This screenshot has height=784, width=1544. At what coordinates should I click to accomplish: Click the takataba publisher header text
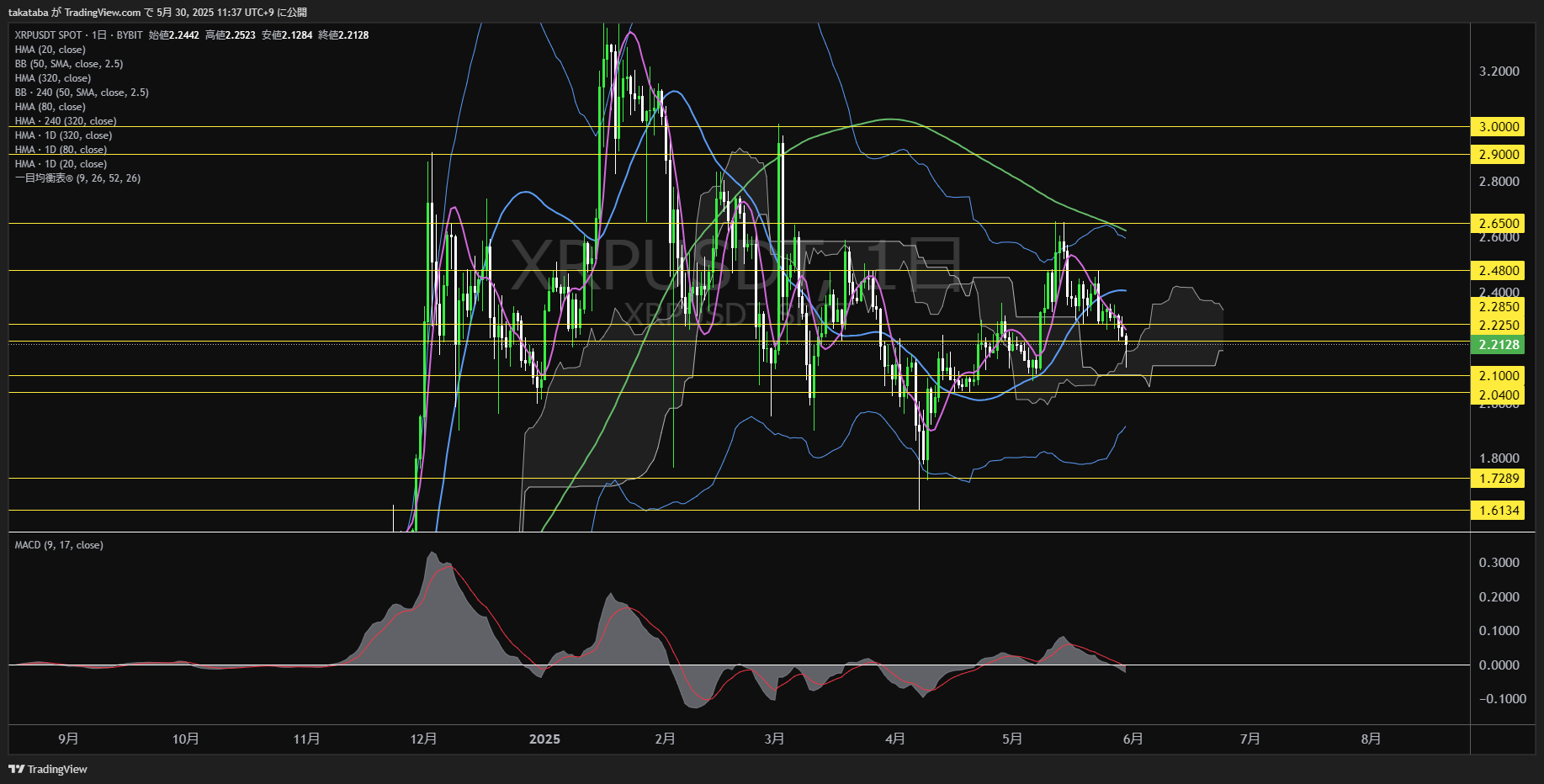(29, 12)
